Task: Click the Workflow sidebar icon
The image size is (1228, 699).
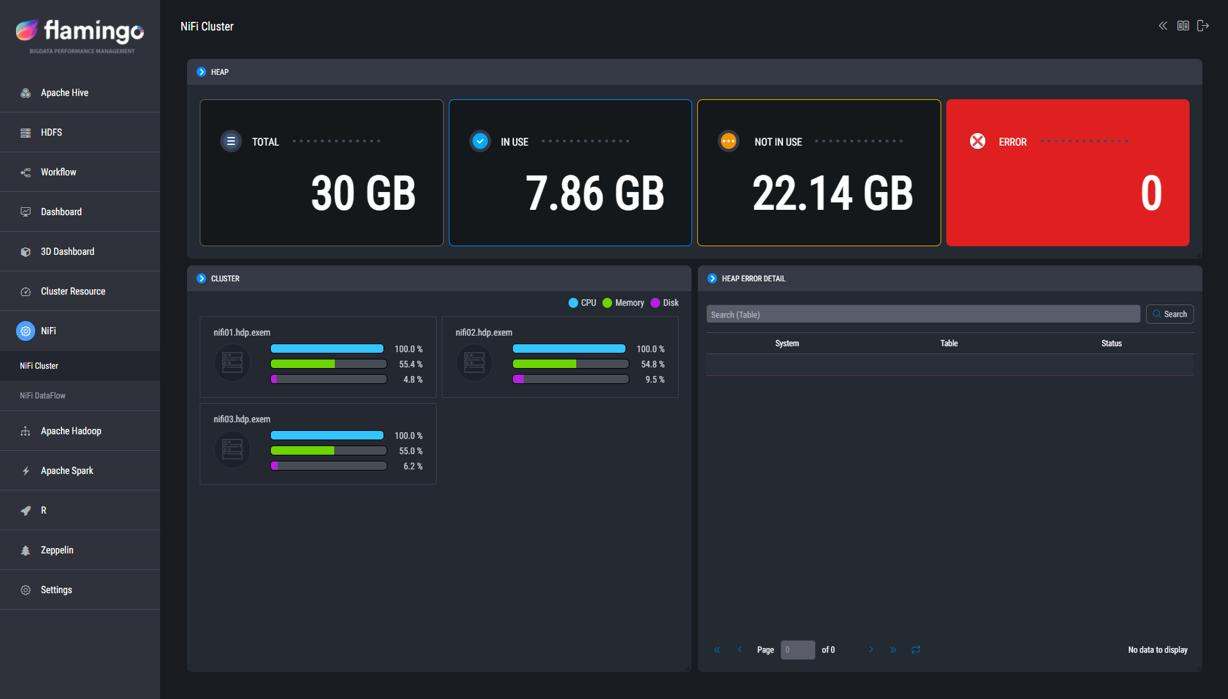Action: point(26,172)
